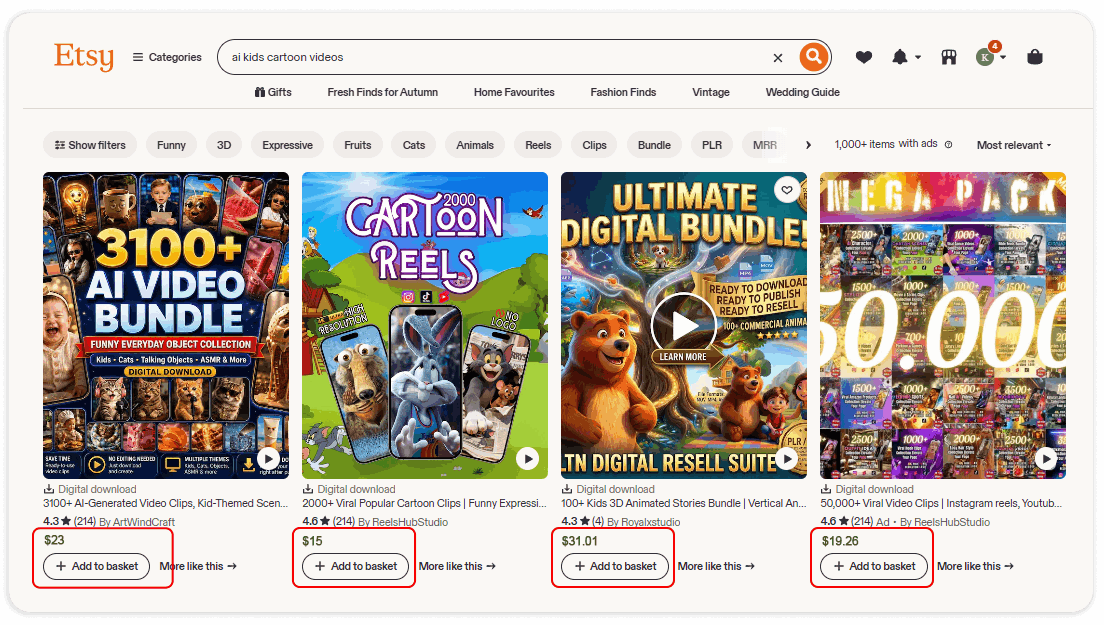Click the play icon on Mega Pack image
Image resolution: width=1104 pixels, height=625 pixels.
click(x=1046, y=459)
